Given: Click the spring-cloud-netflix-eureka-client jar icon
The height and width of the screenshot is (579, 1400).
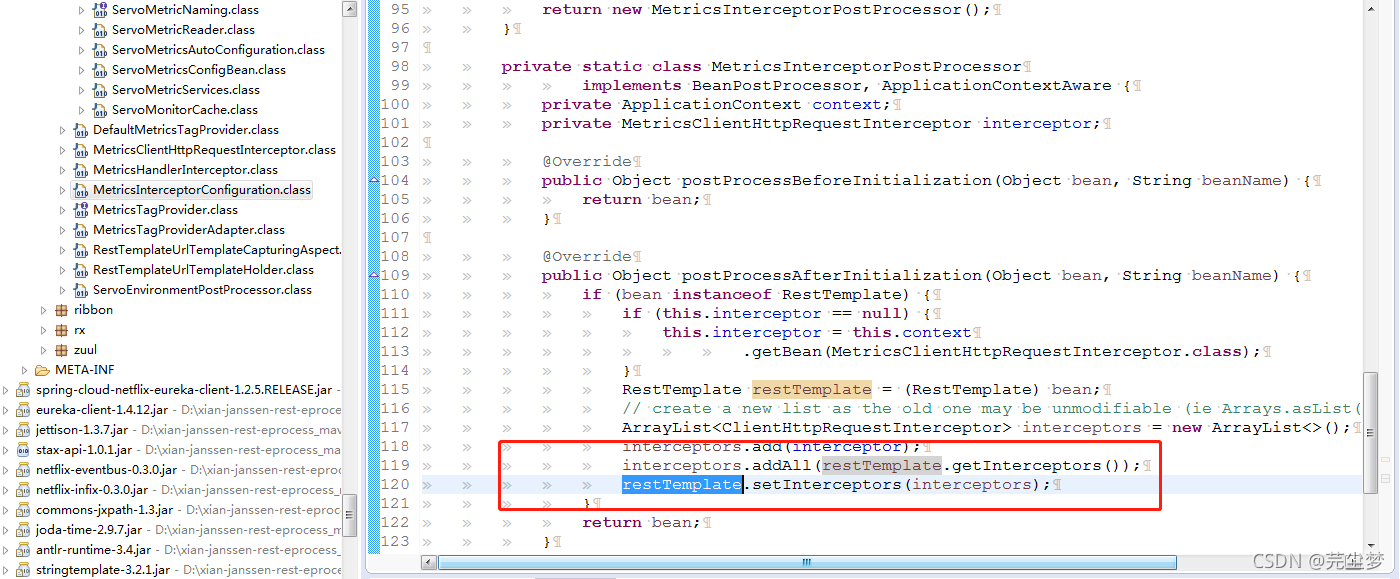Looking at the screenshot, I should [24, 390].
